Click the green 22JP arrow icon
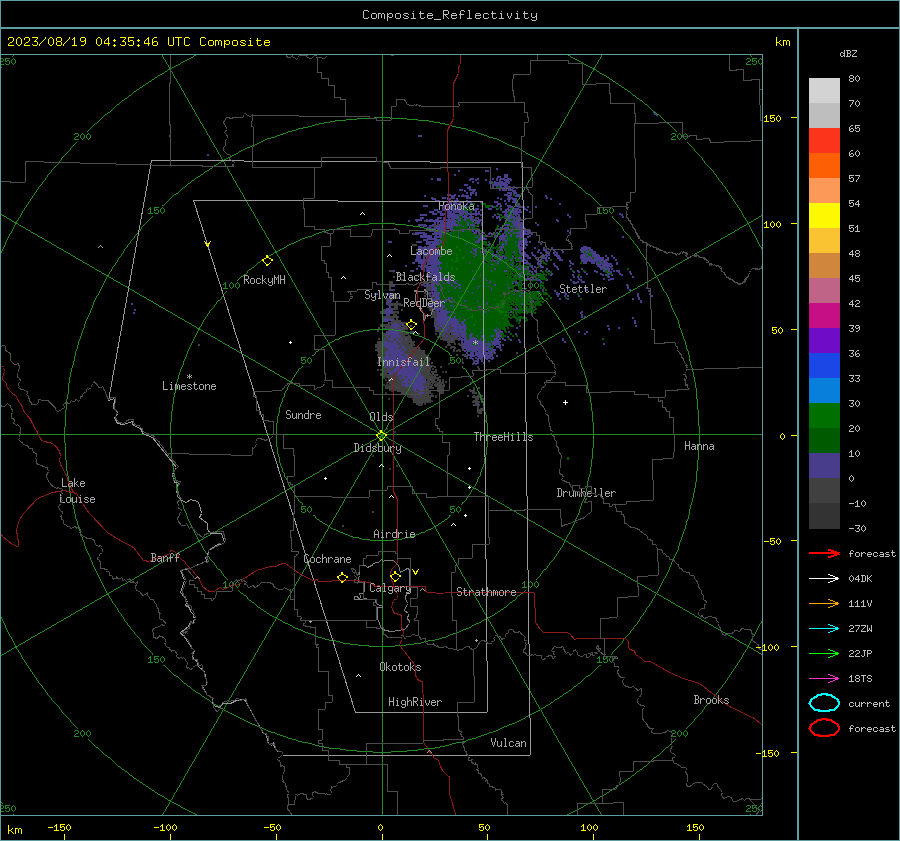The height and width of the screenshot is (841, 900). point(824,653)
